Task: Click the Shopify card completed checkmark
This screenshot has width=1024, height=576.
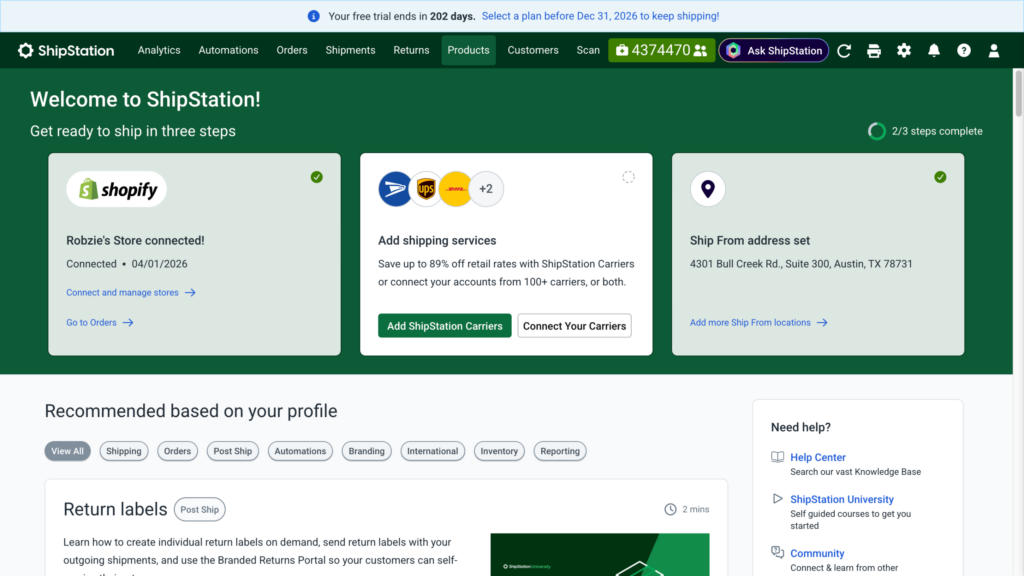Action: [x=317, y=177]
